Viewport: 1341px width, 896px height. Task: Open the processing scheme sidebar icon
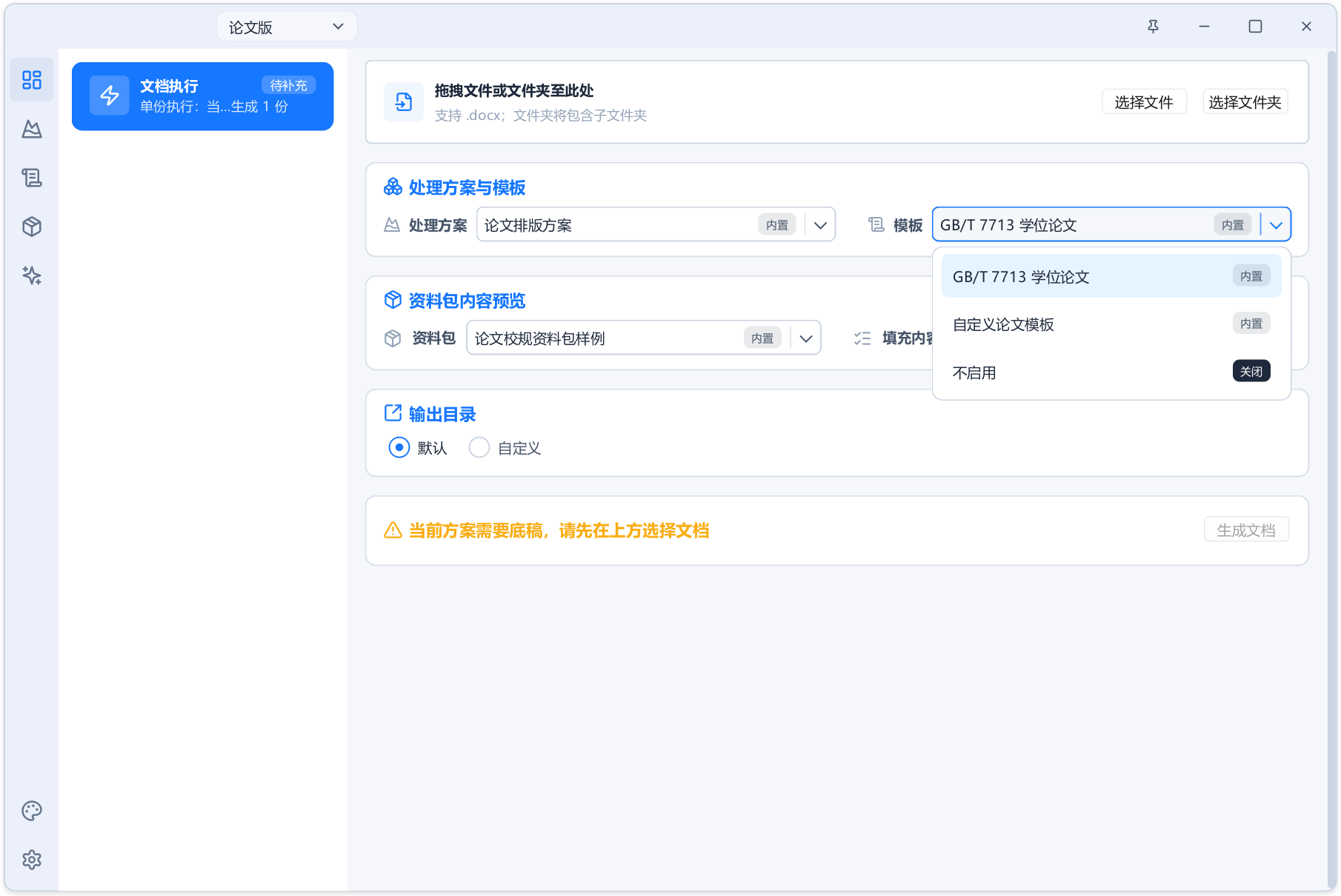pyautogui.click(x=32, y=129)
